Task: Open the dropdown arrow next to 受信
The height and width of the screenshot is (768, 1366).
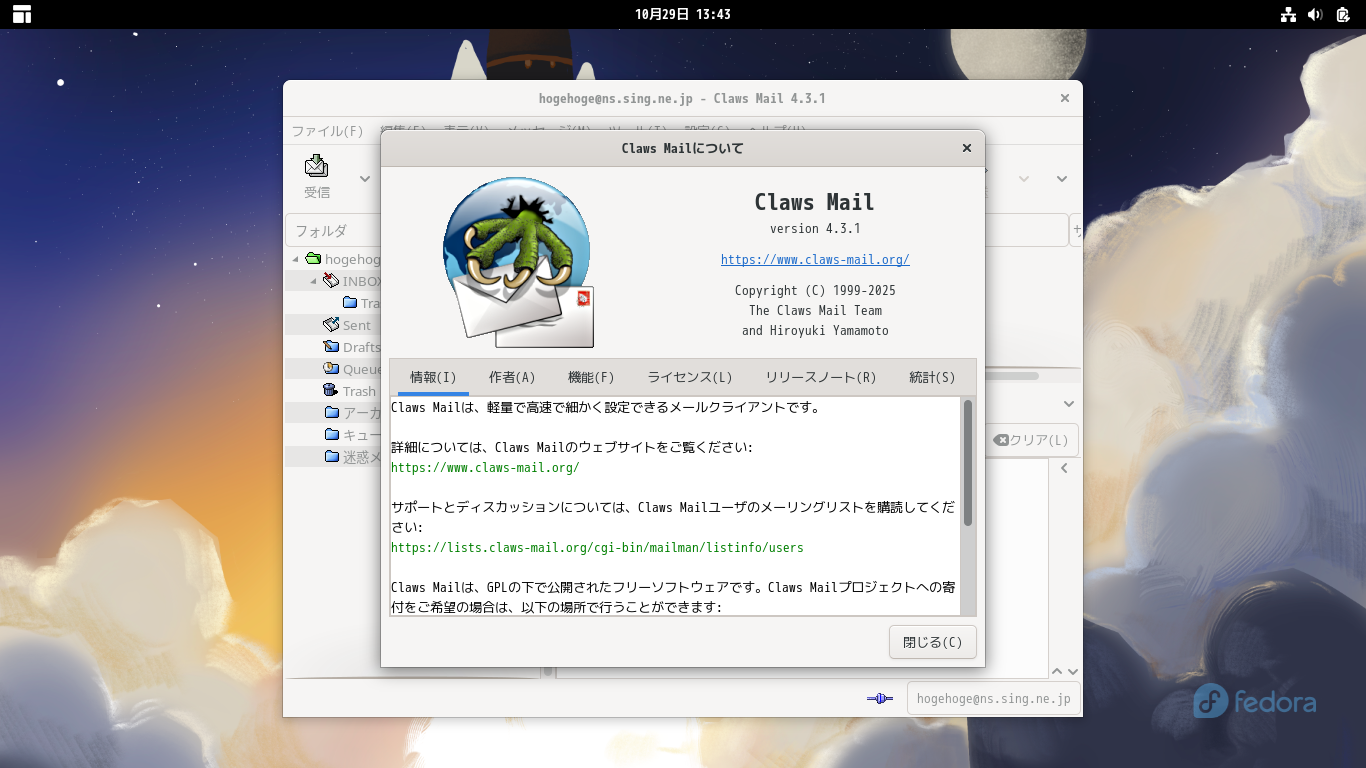Action: click(x=365, y=179)
